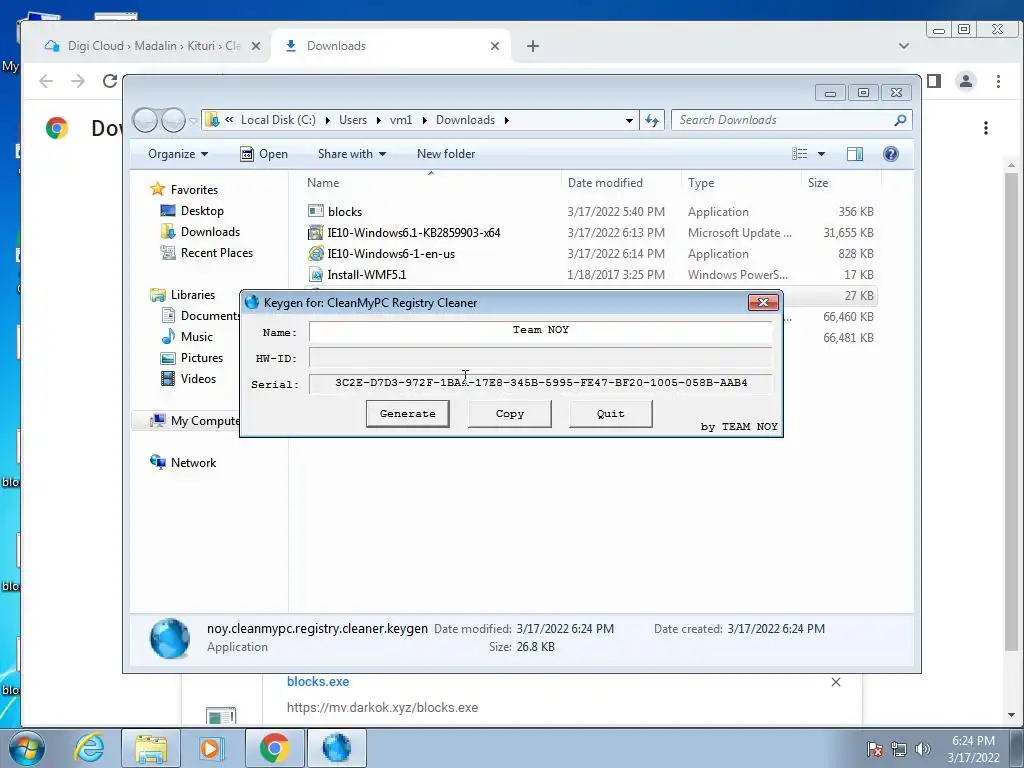
Task: Click Chrome's reload page button
Action: pyautogui.click(x=110, y=81)
